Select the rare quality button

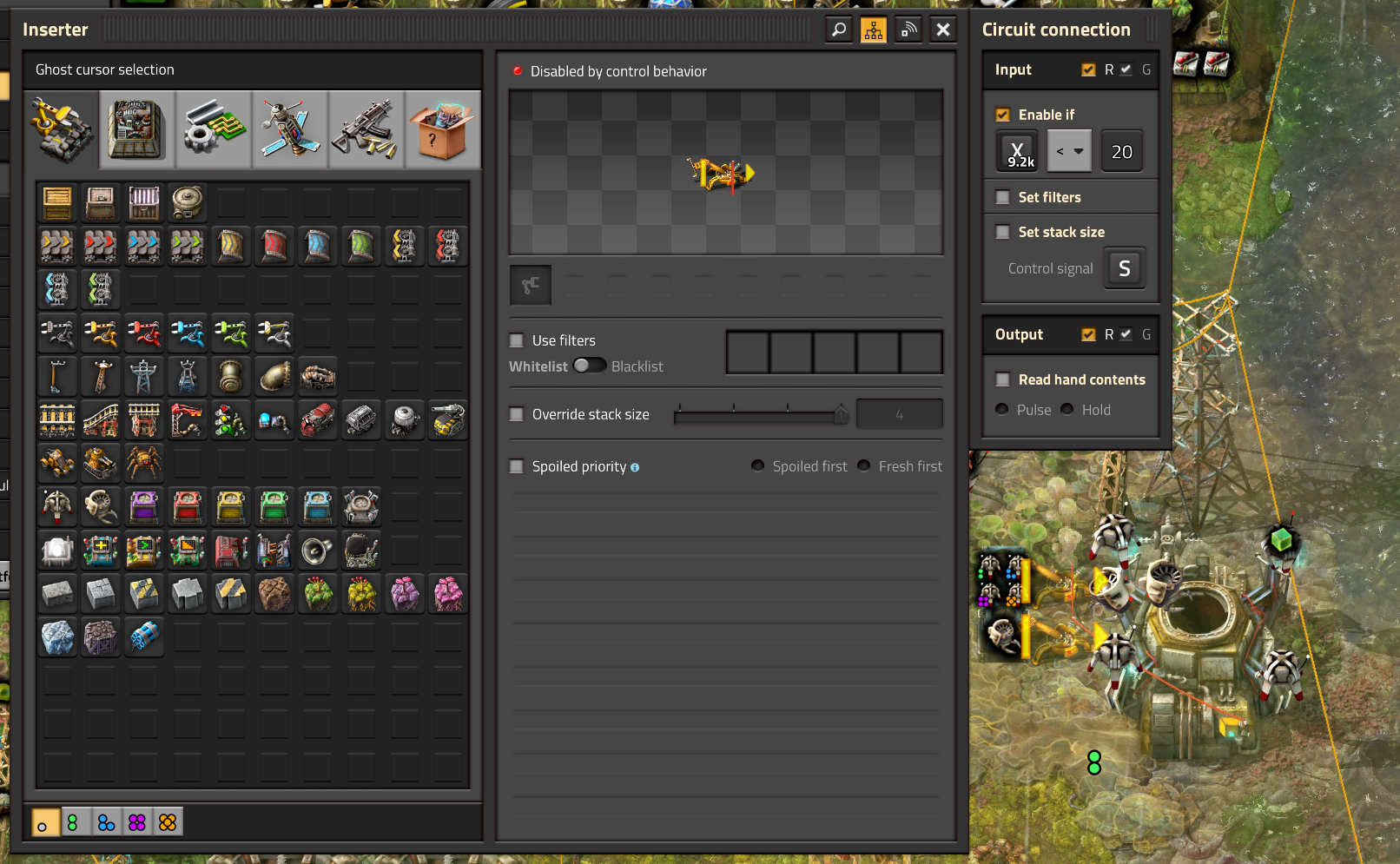[106, 822]
